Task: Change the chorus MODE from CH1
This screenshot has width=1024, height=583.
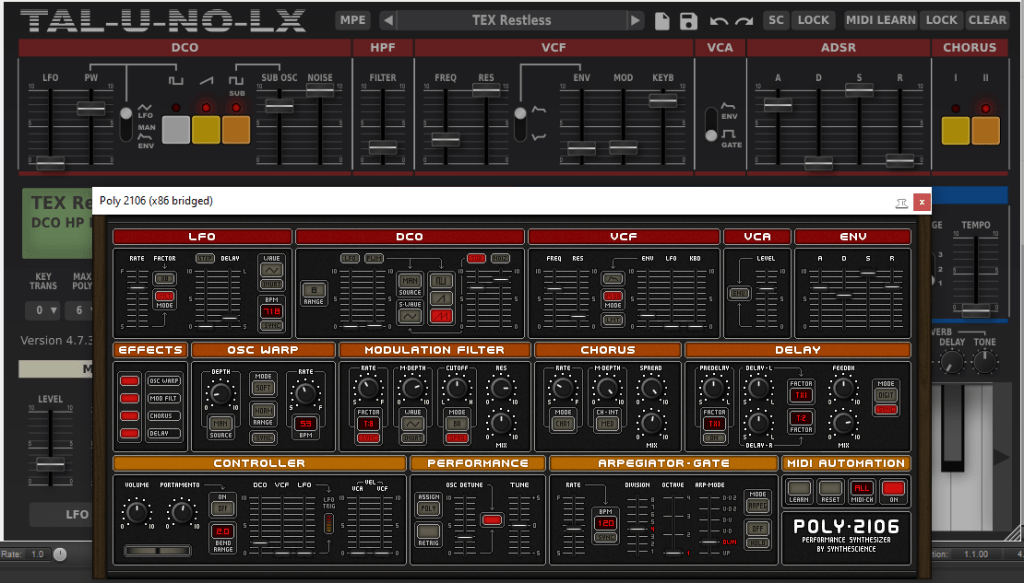Action: [562, 425]
